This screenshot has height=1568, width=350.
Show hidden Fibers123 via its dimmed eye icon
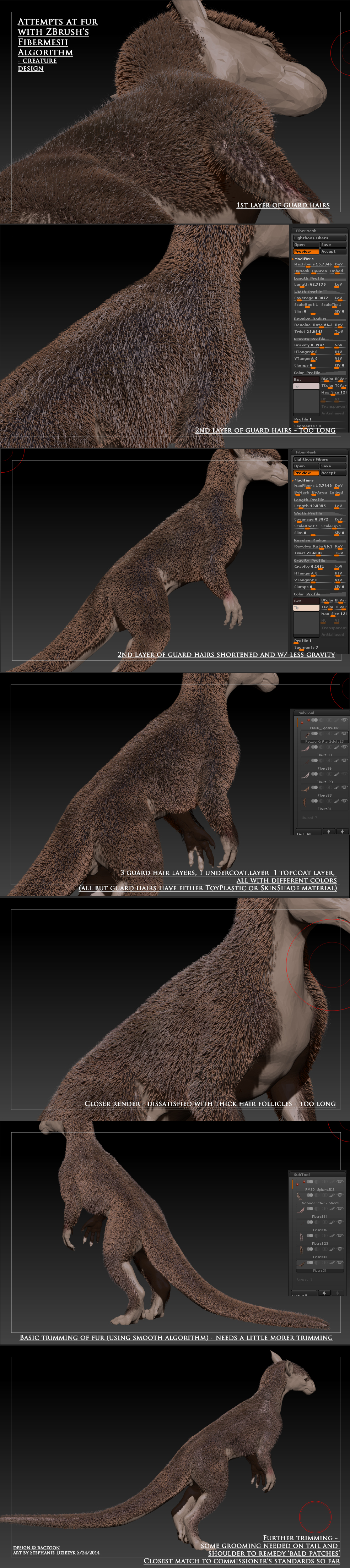click(x=345, y=774)
